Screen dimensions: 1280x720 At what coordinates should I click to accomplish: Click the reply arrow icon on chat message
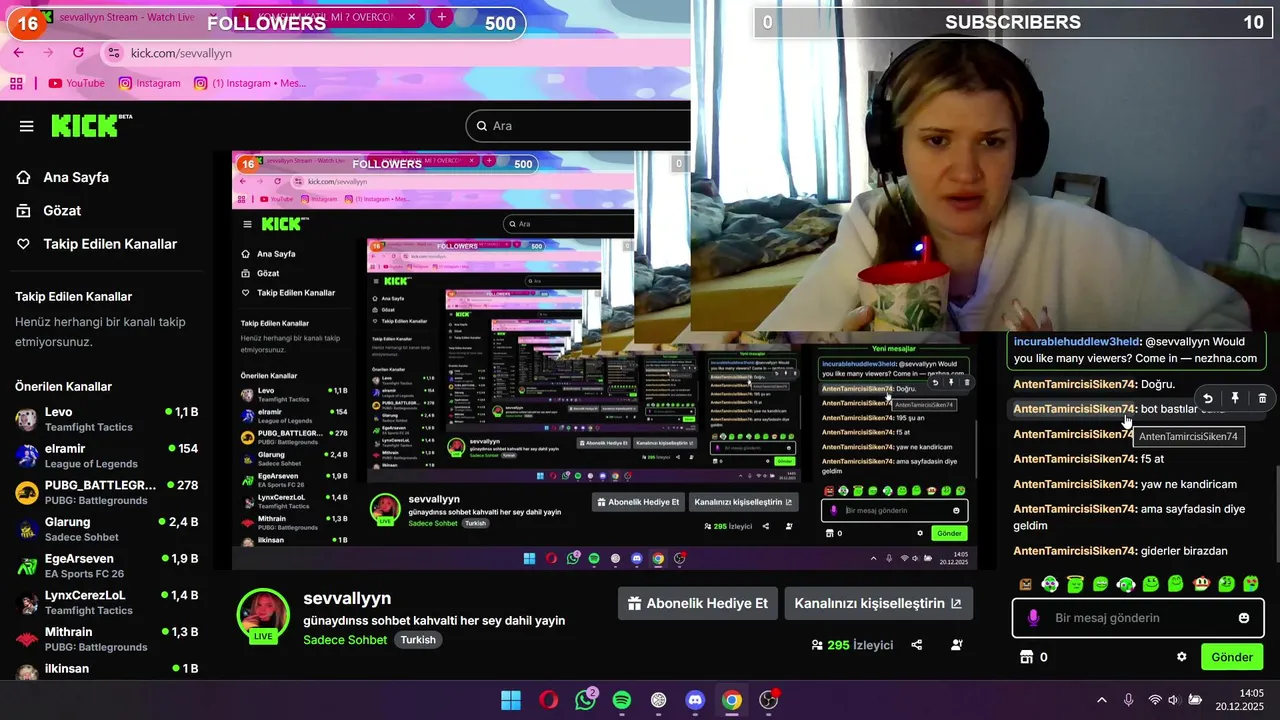click(x=1207, y=398)
